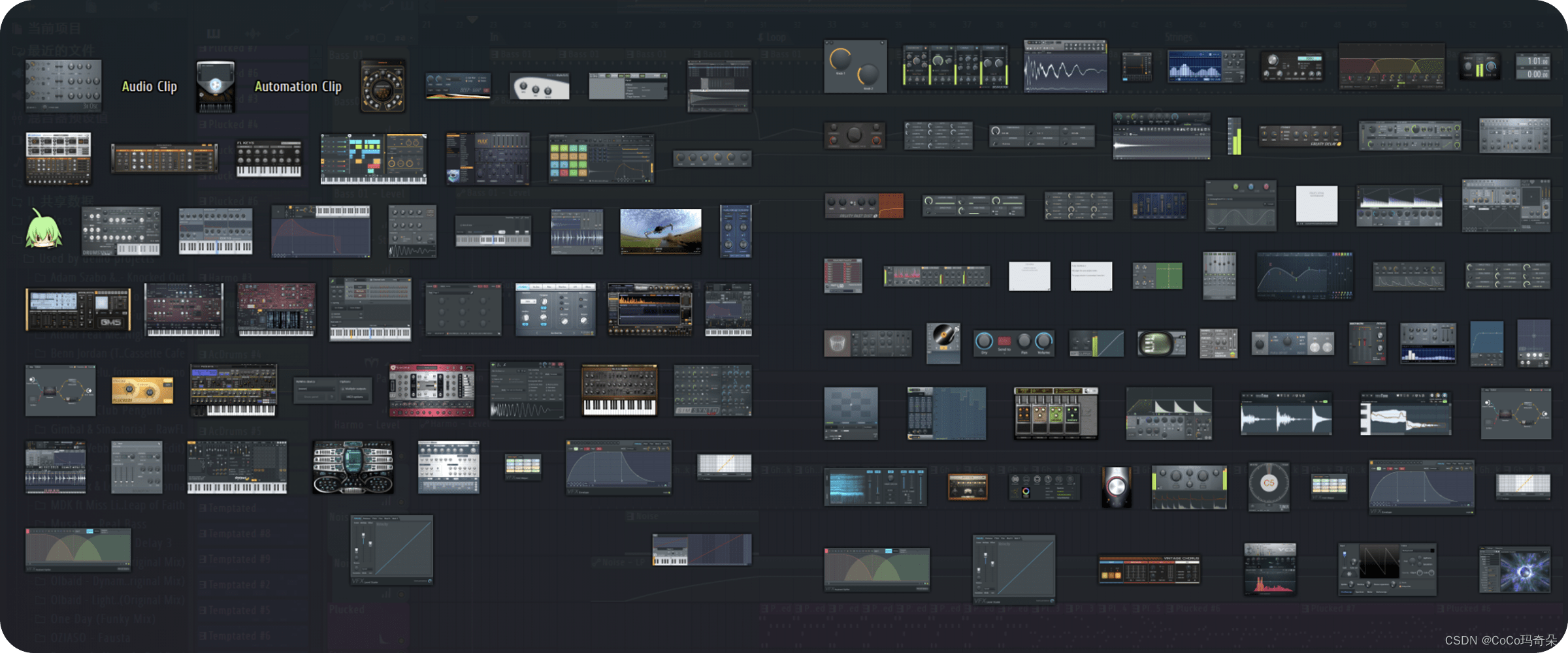Open the vinyl turntable scratcher plugin
The height and width of the screenshot is (653, 1568).
[943, 342]
